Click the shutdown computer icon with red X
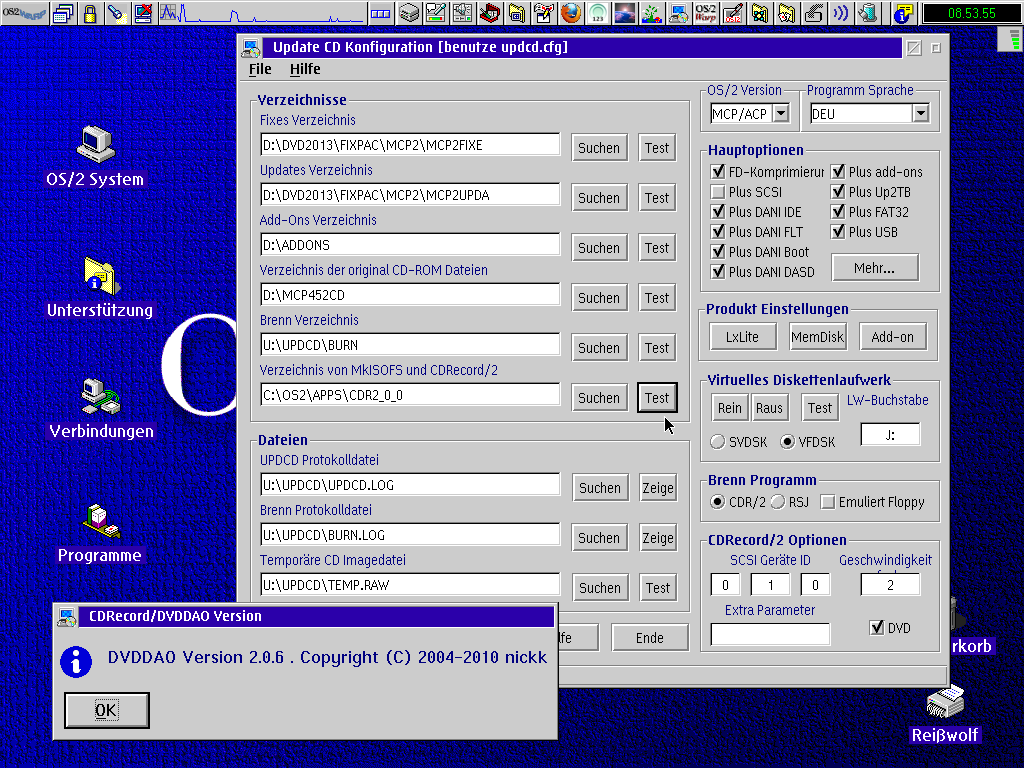This screenshot has height=768, width=1024. coord(143,13)
